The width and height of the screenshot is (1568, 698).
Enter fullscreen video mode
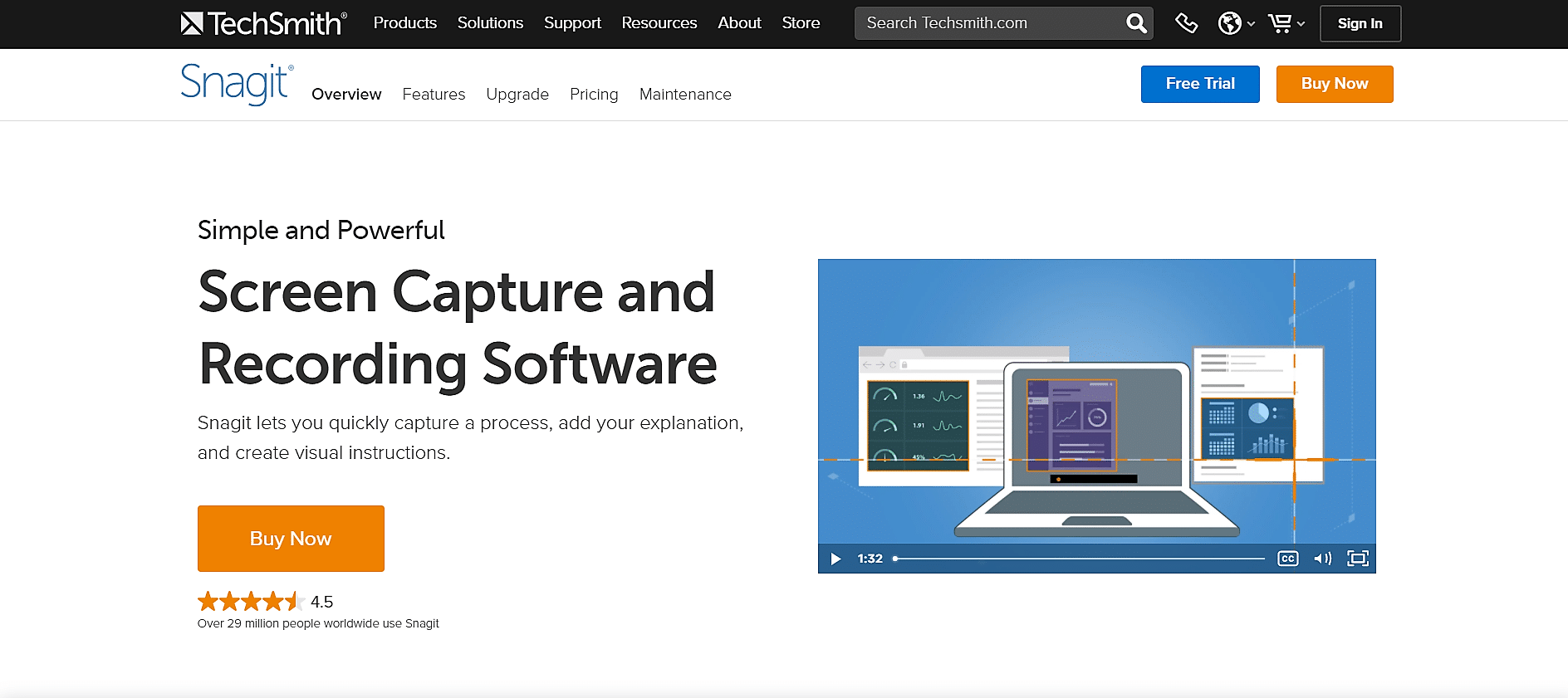pos(1358,559)
